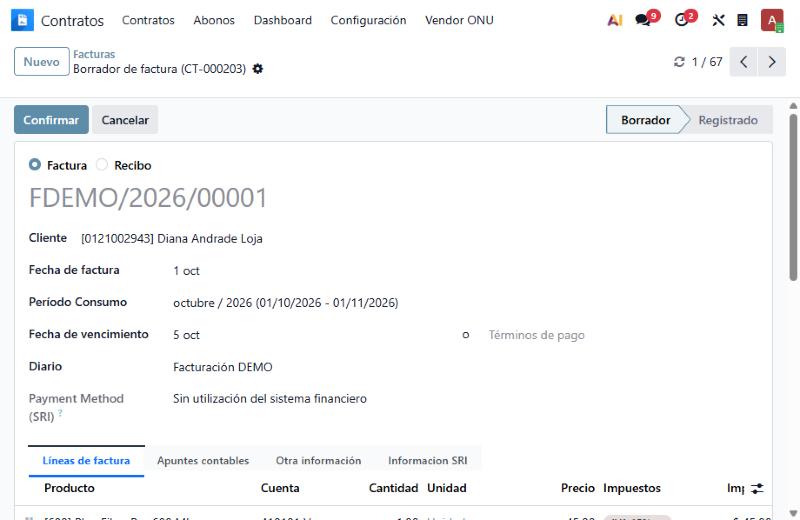Open the Contratos app home icon
Viewport: 800px width, 520px height.
[x=22, y=20]
